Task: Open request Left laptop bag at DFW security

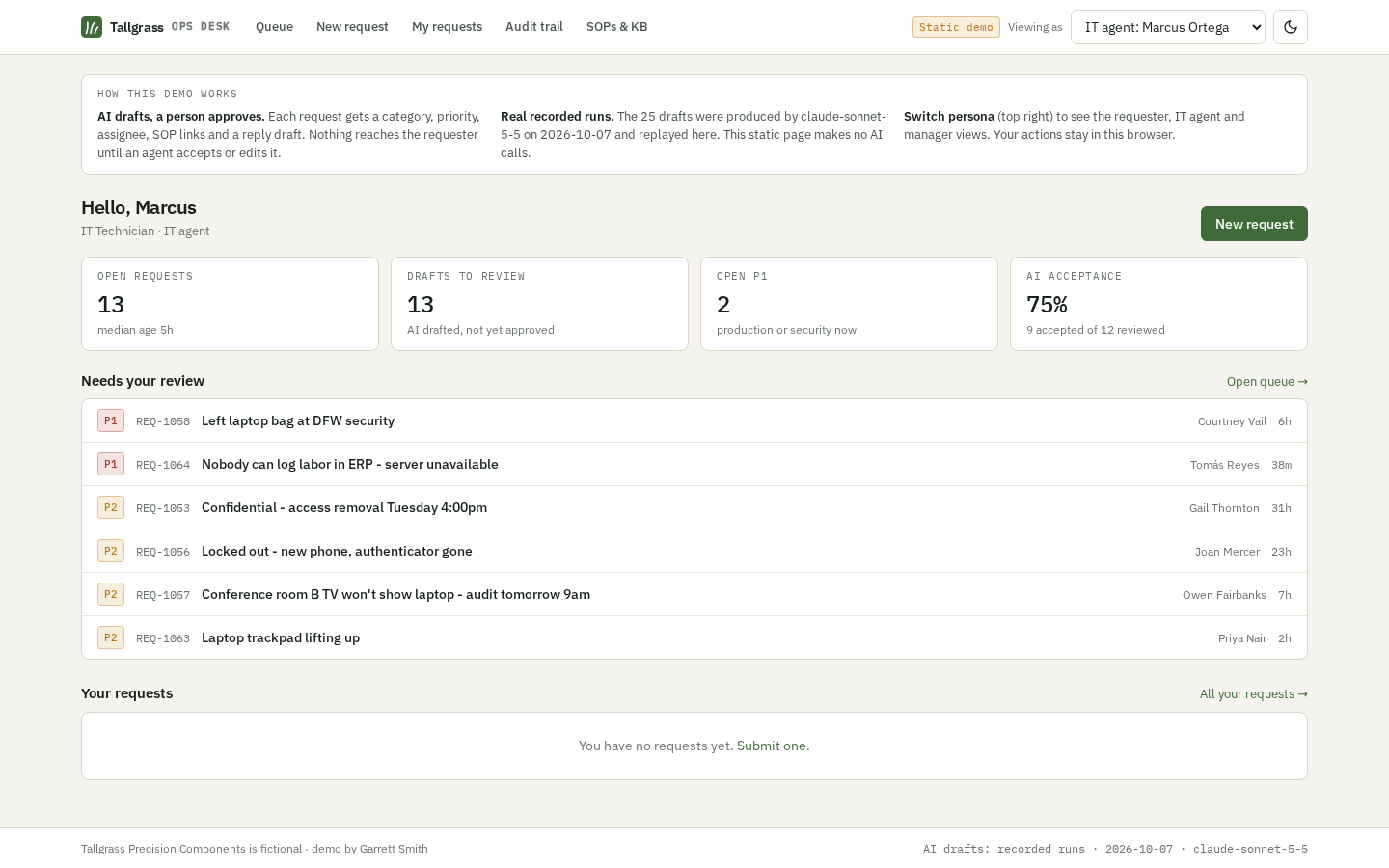Action: tap(694, 420)
